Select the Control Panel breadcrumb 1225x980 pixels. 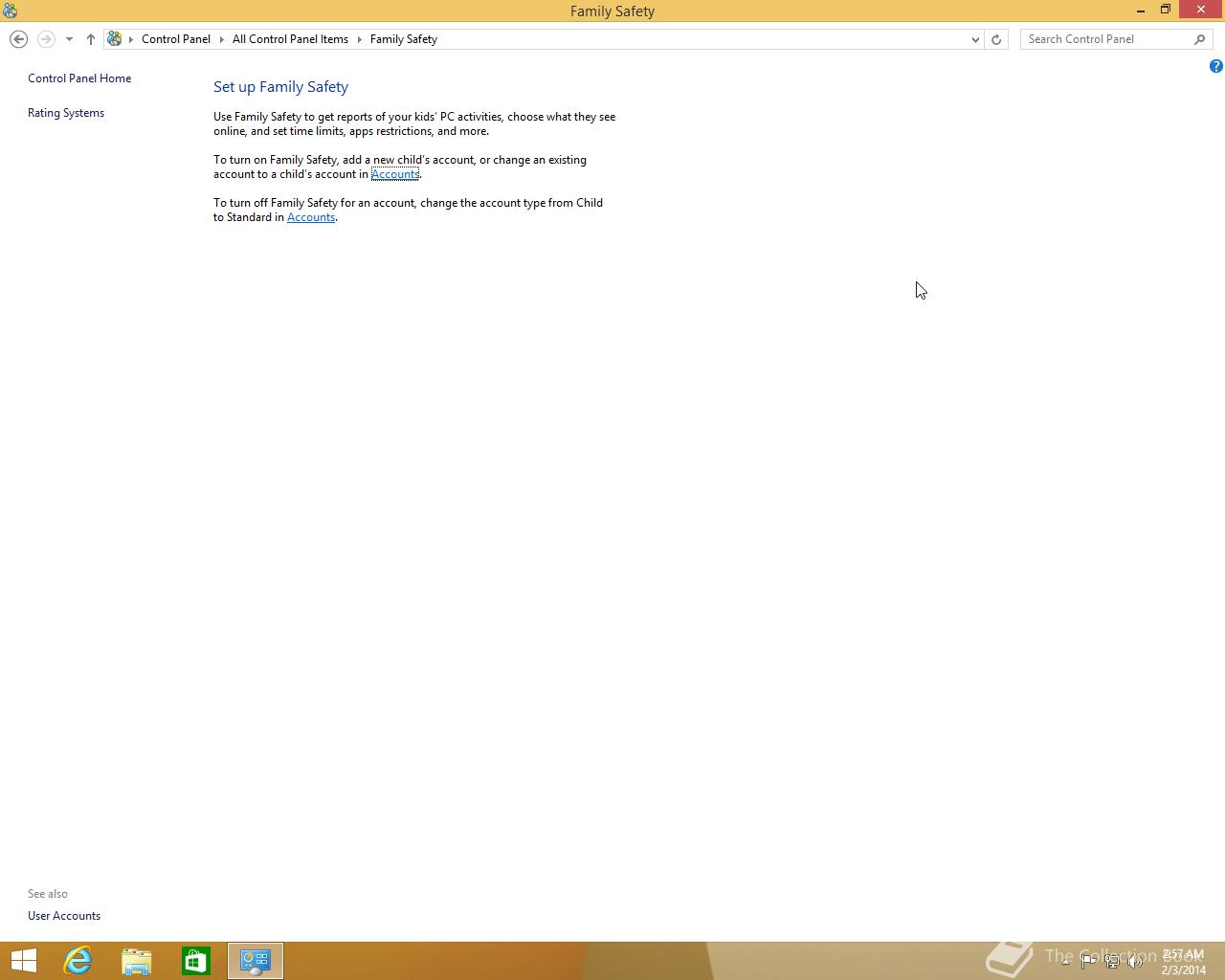point(176,39)
